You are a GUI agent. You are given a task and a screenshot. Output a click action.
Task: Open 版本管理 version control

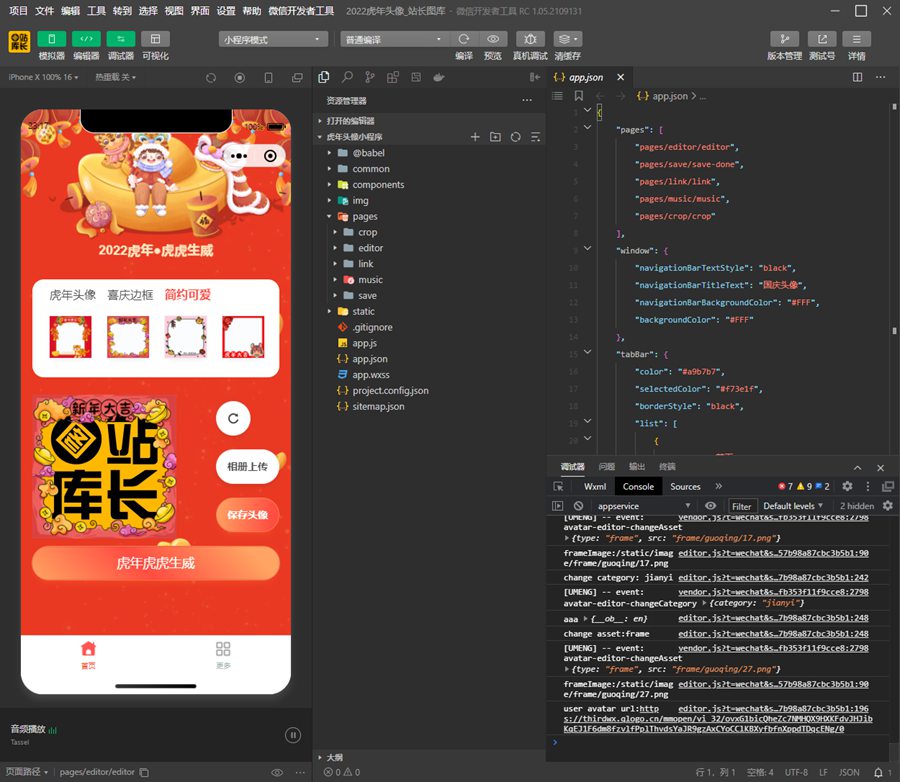(x=784, y=39)
